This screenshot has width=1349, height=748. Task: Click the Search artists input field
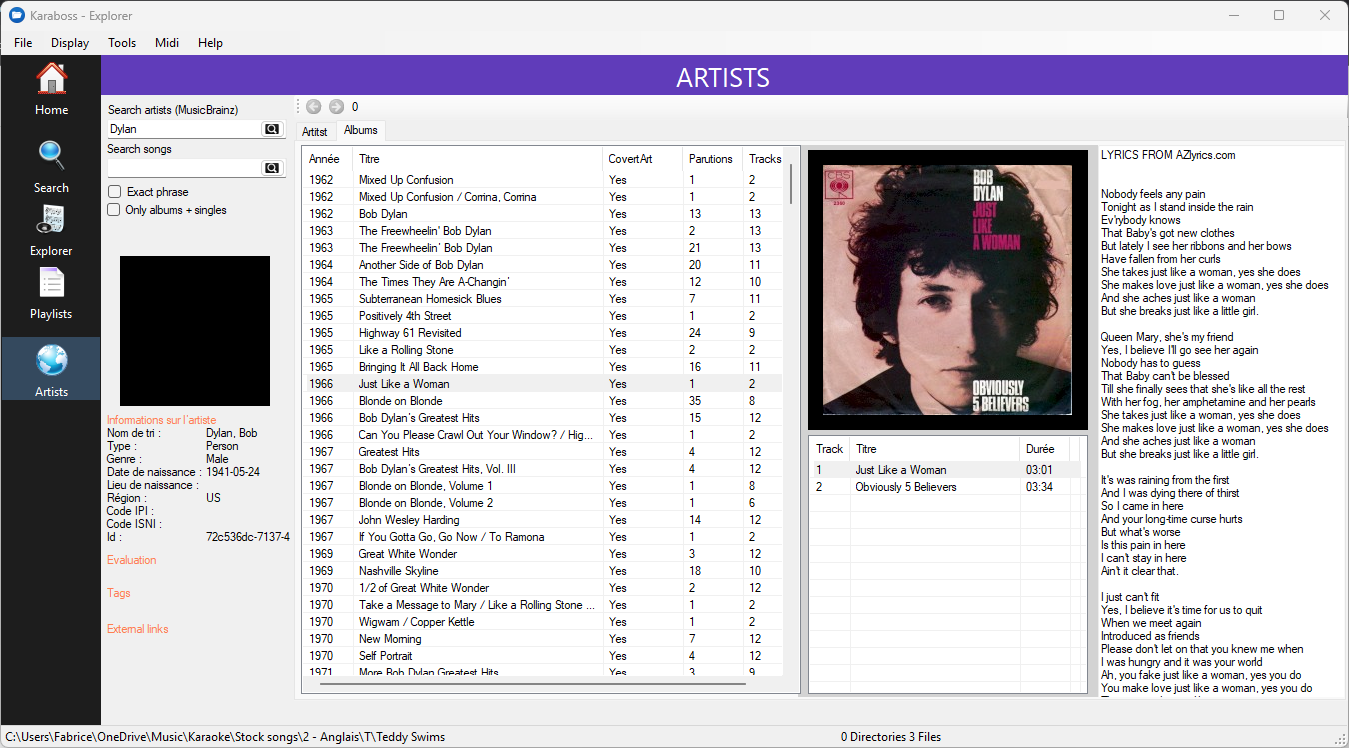pos(183,129)
